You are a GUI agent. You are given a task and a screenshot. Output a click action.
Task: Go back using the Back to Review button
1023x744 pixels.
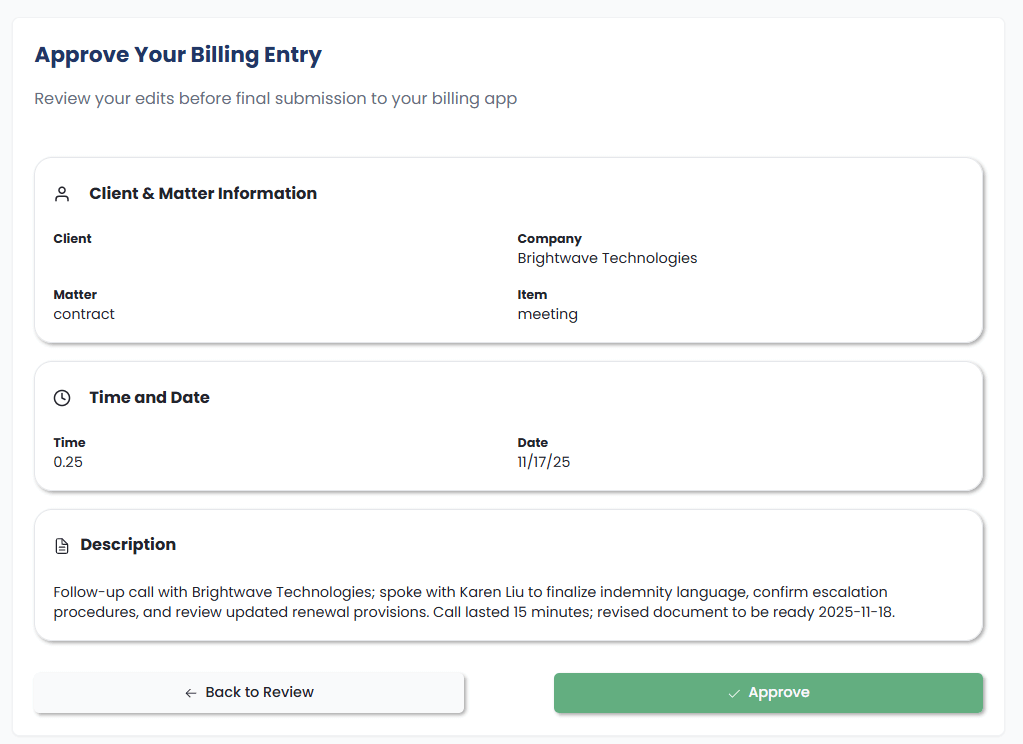point(249,693)
